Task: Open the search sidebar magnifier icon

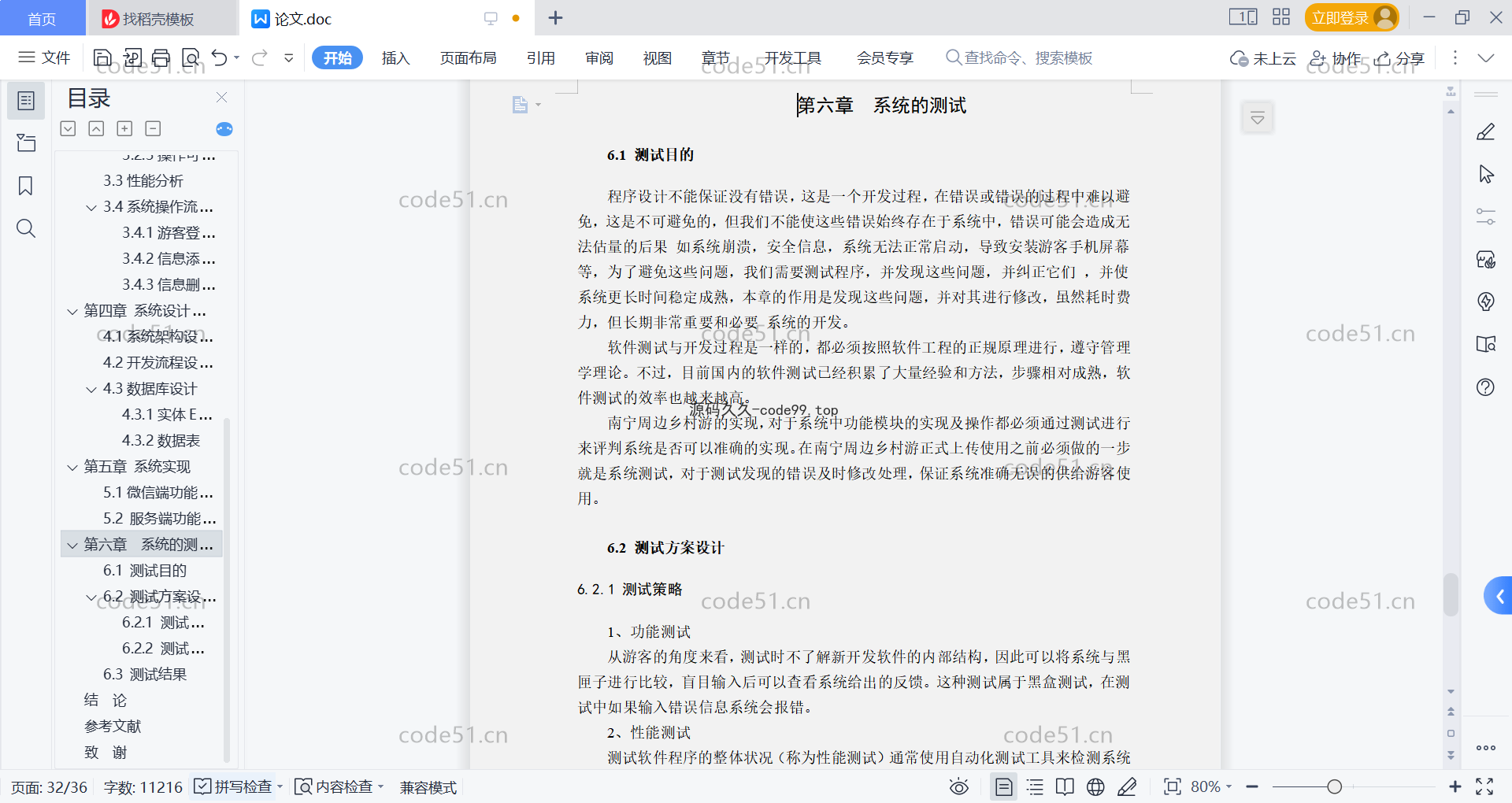Action: tap(26, 228)
